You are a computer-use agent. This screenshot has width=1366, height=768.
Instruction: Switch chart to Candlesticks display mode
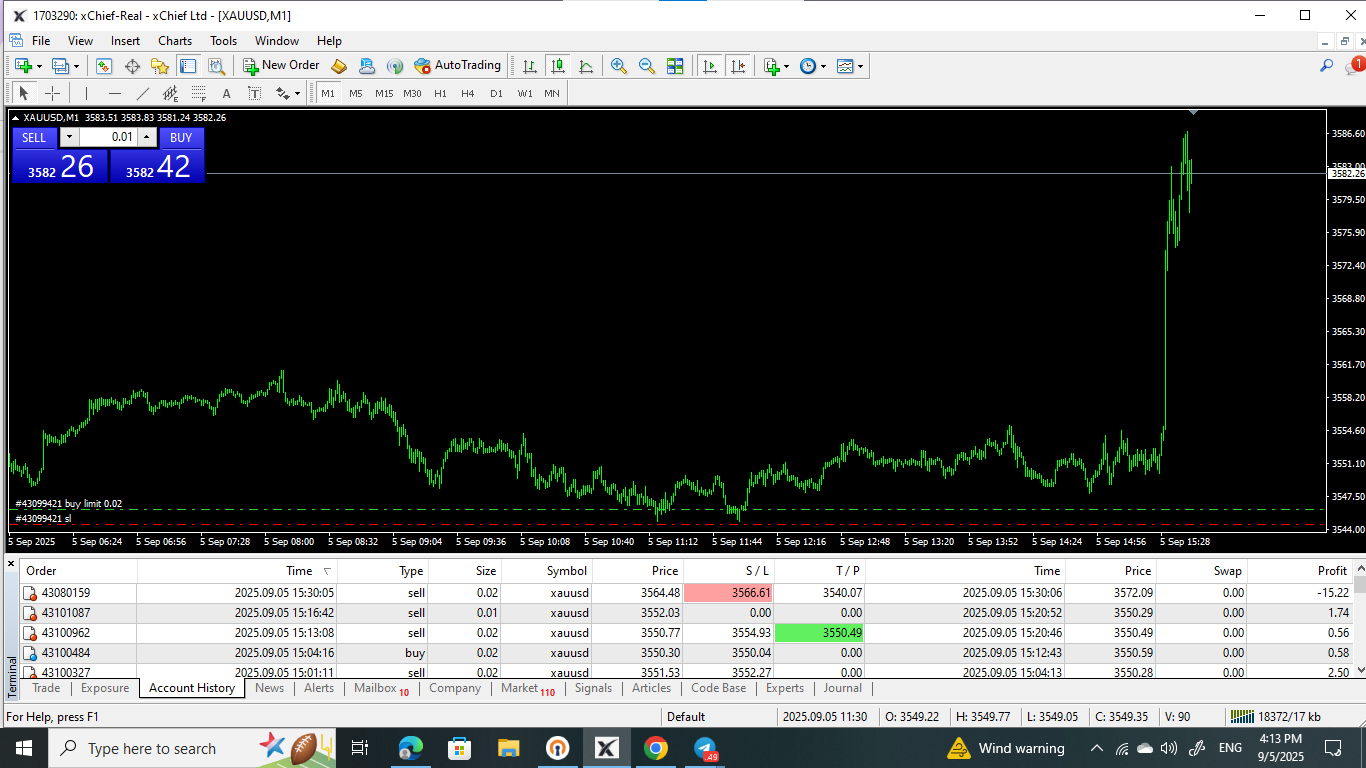pos(558,66)
